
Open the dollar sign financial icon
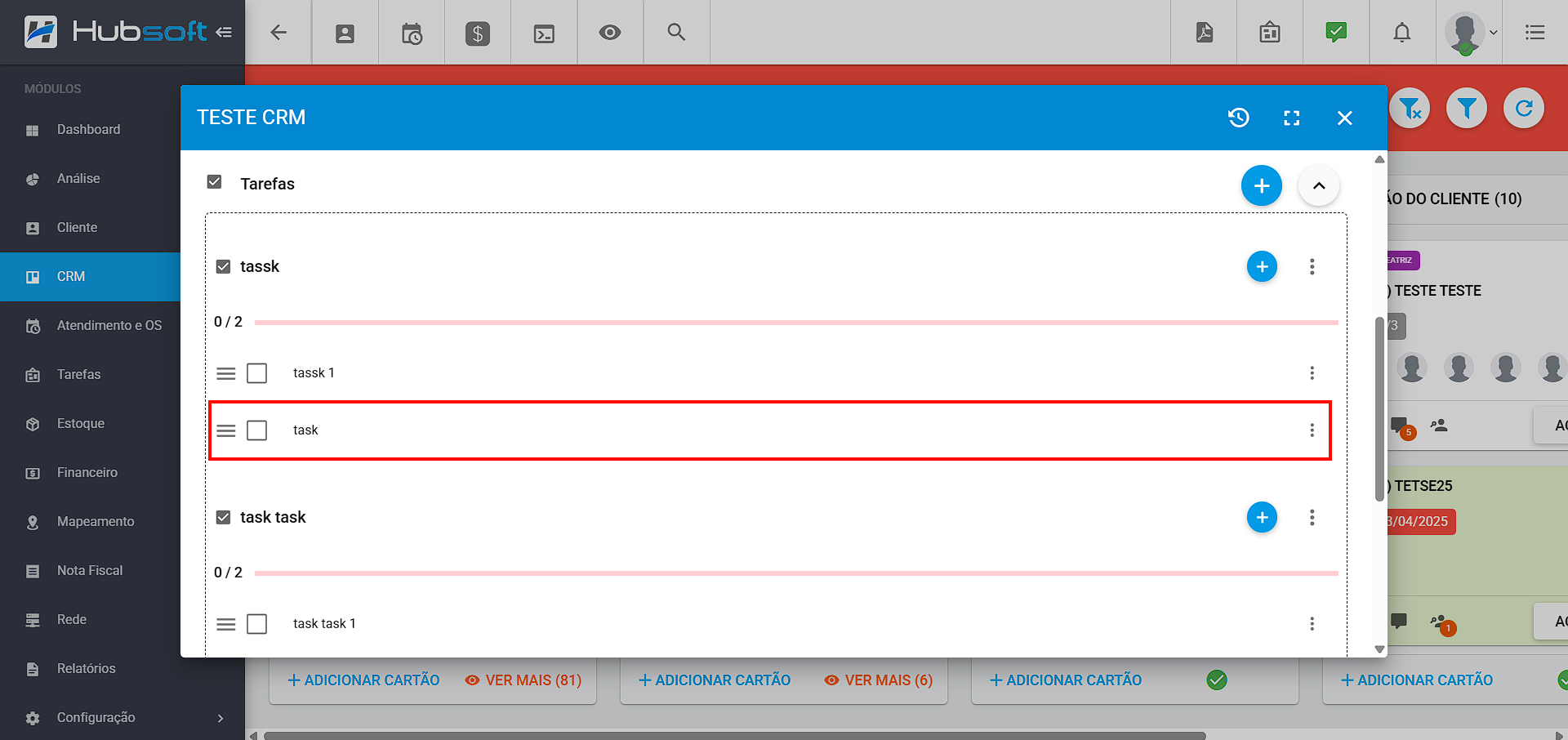tap(478, 33)
